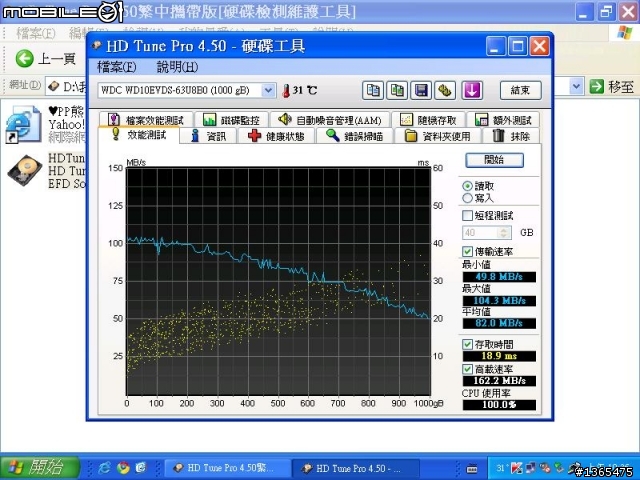640x480 pixels.
Task: Toggle the 存取時間 access time checkbox
Action: coord(467,344)
